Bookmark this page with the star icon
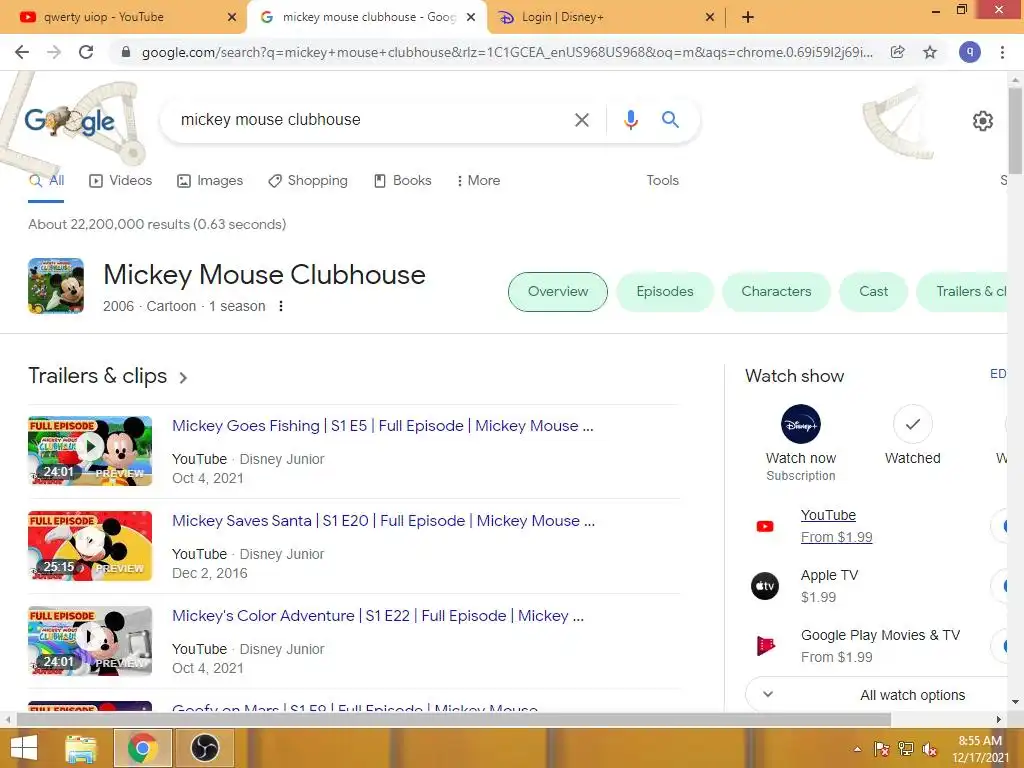This screenshot has width=1024, height=768. coord(930,52)
